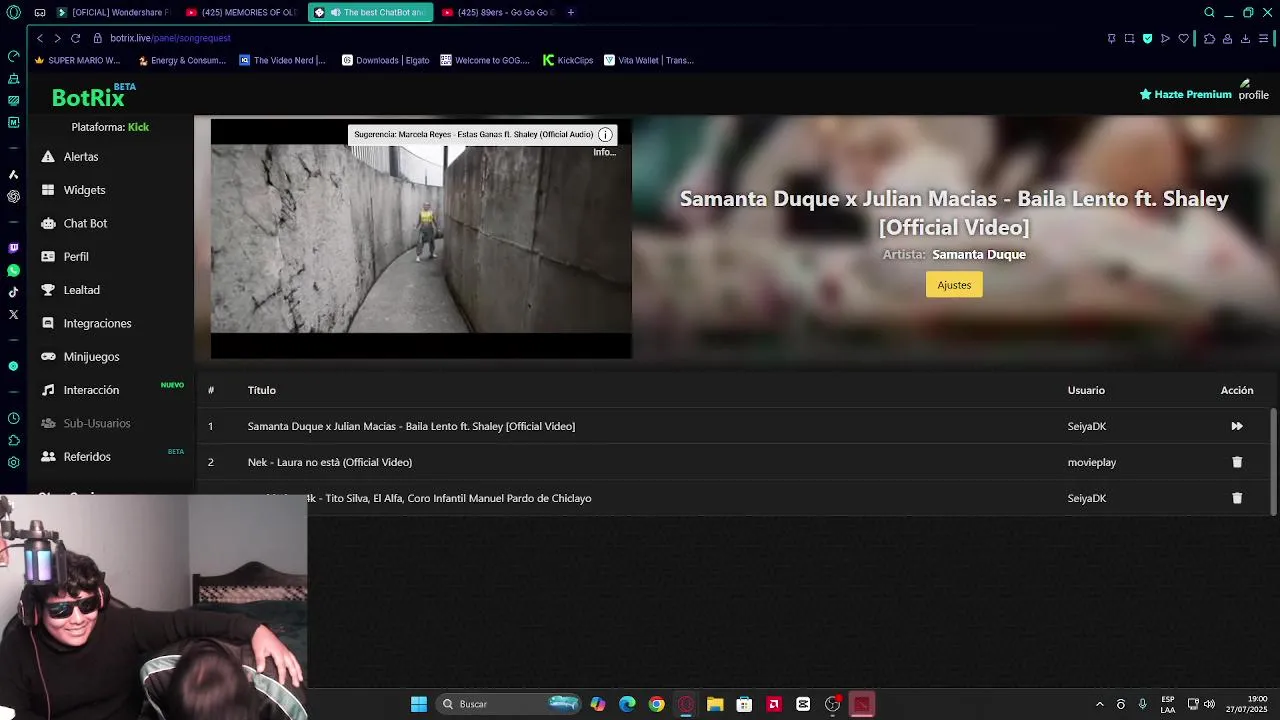Open the KickClips bookmark

click(568, 60)
